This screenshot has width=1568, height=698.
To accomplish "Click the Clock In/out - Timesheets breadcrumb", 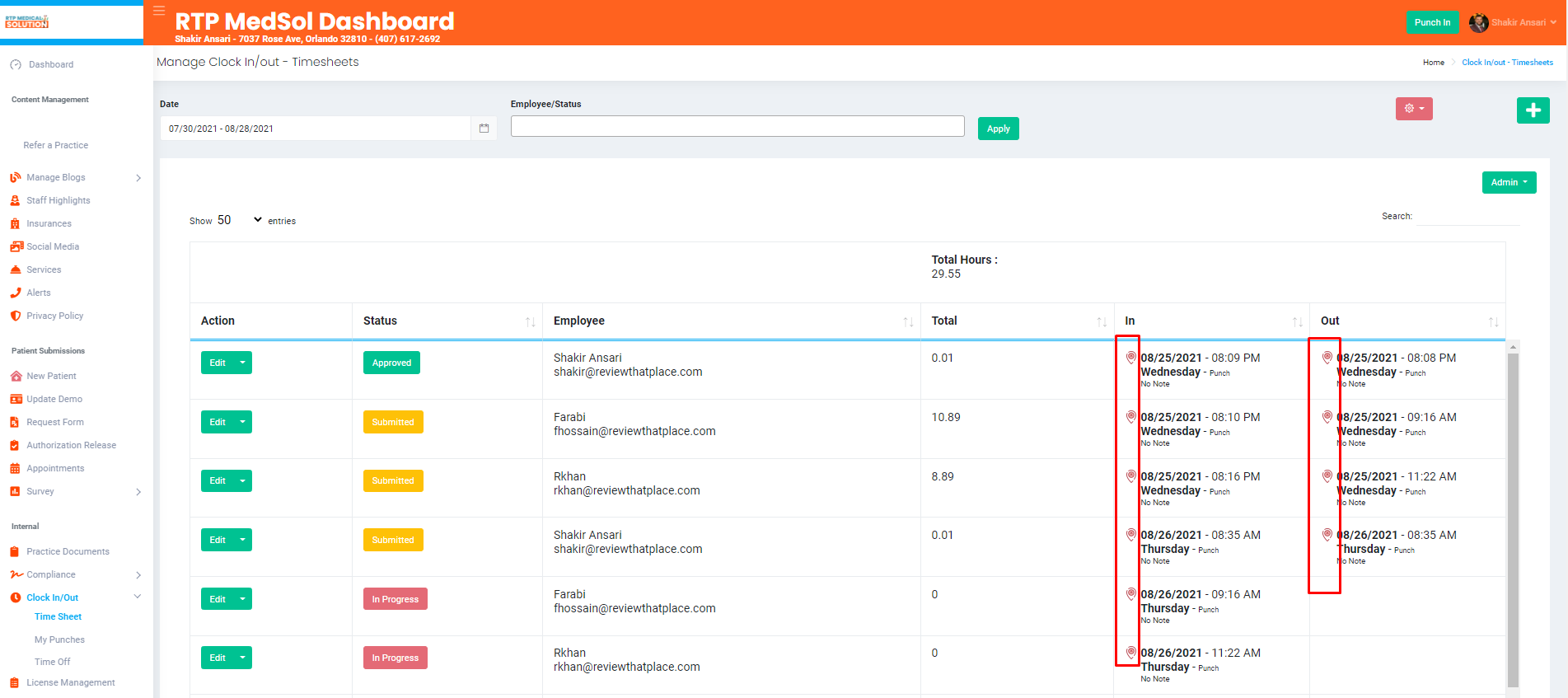I will pyautogui.click(x=1507, y=63).
